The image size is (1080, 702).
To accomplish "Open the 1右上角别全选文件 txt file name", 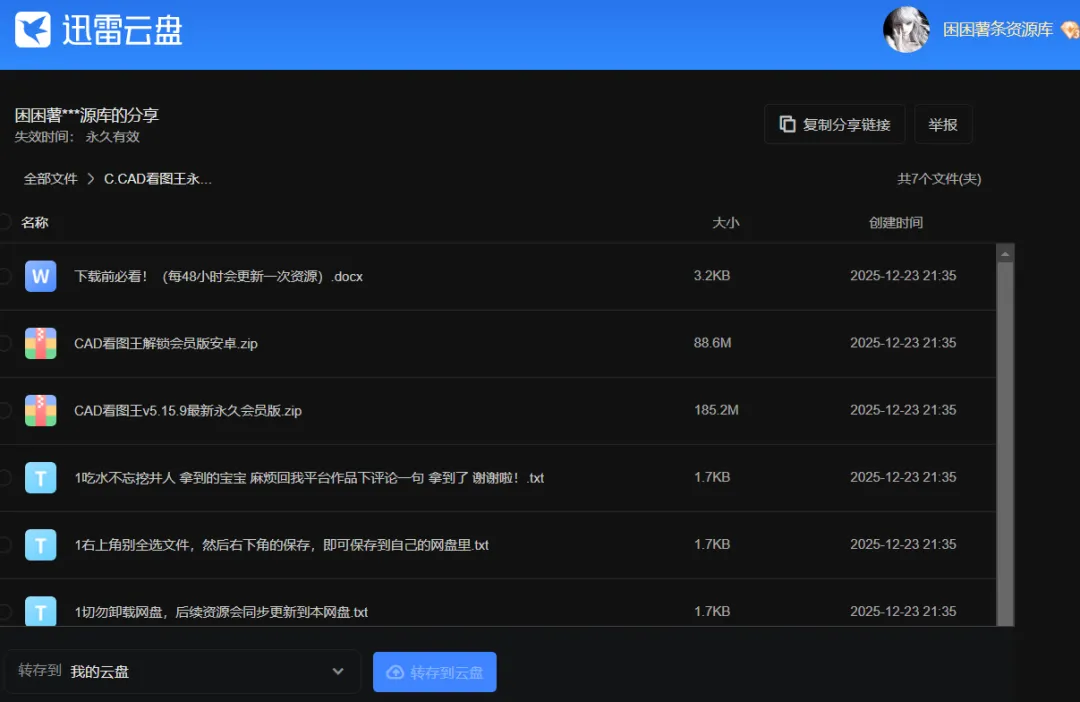I will click(282, 545).
